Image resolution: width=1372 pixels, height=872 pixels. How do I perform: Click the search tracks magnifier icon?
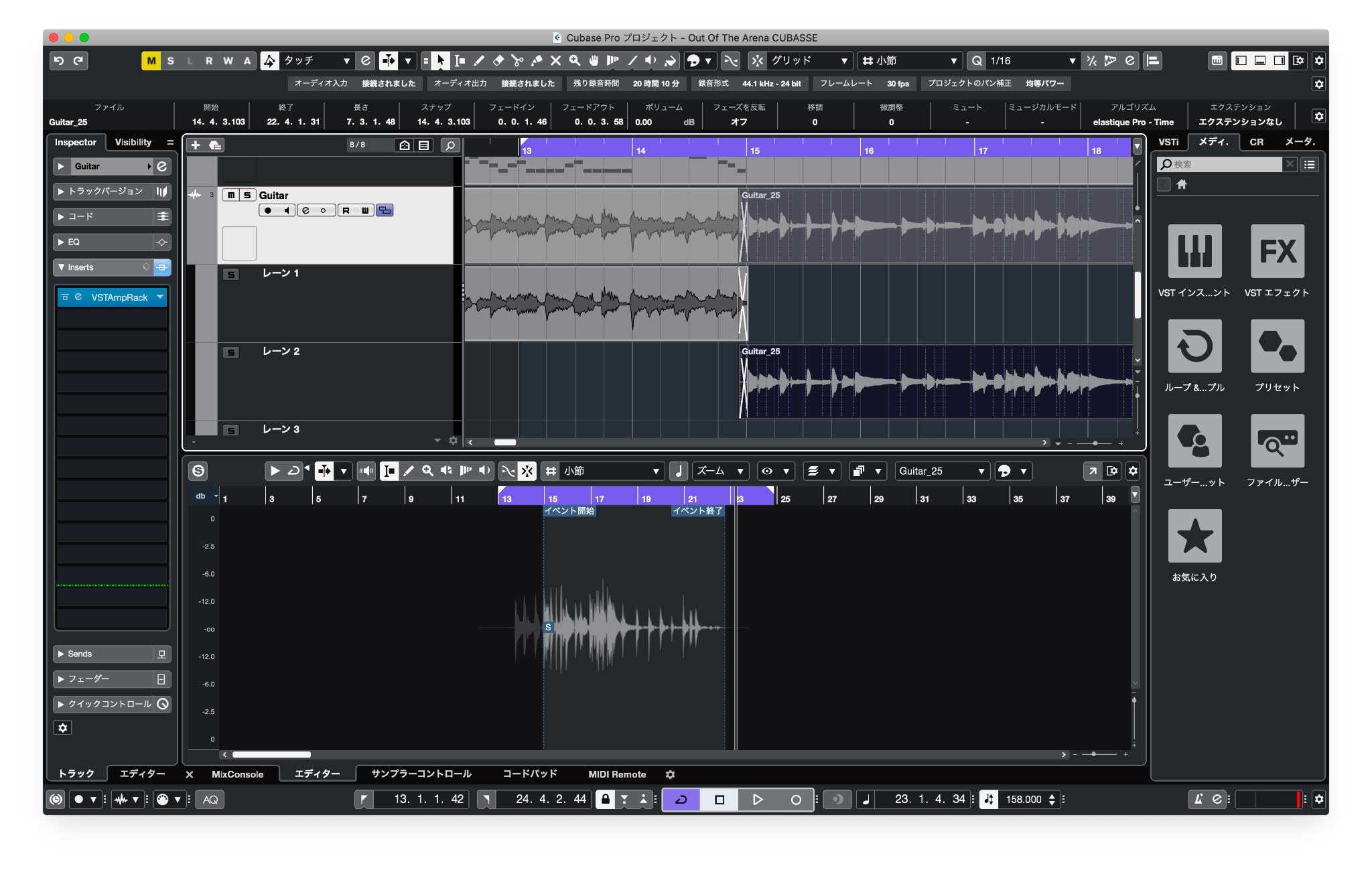click(x=450, y=145)
